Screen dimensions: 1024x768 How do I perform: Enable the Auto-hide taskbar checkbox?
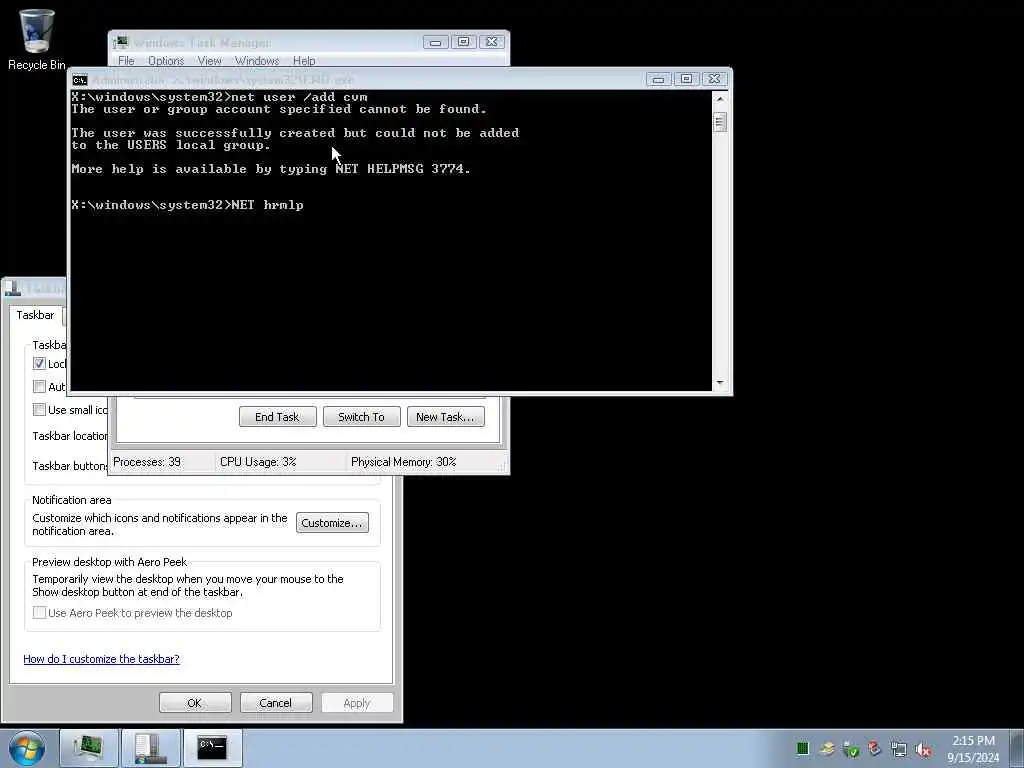point(39,387)
